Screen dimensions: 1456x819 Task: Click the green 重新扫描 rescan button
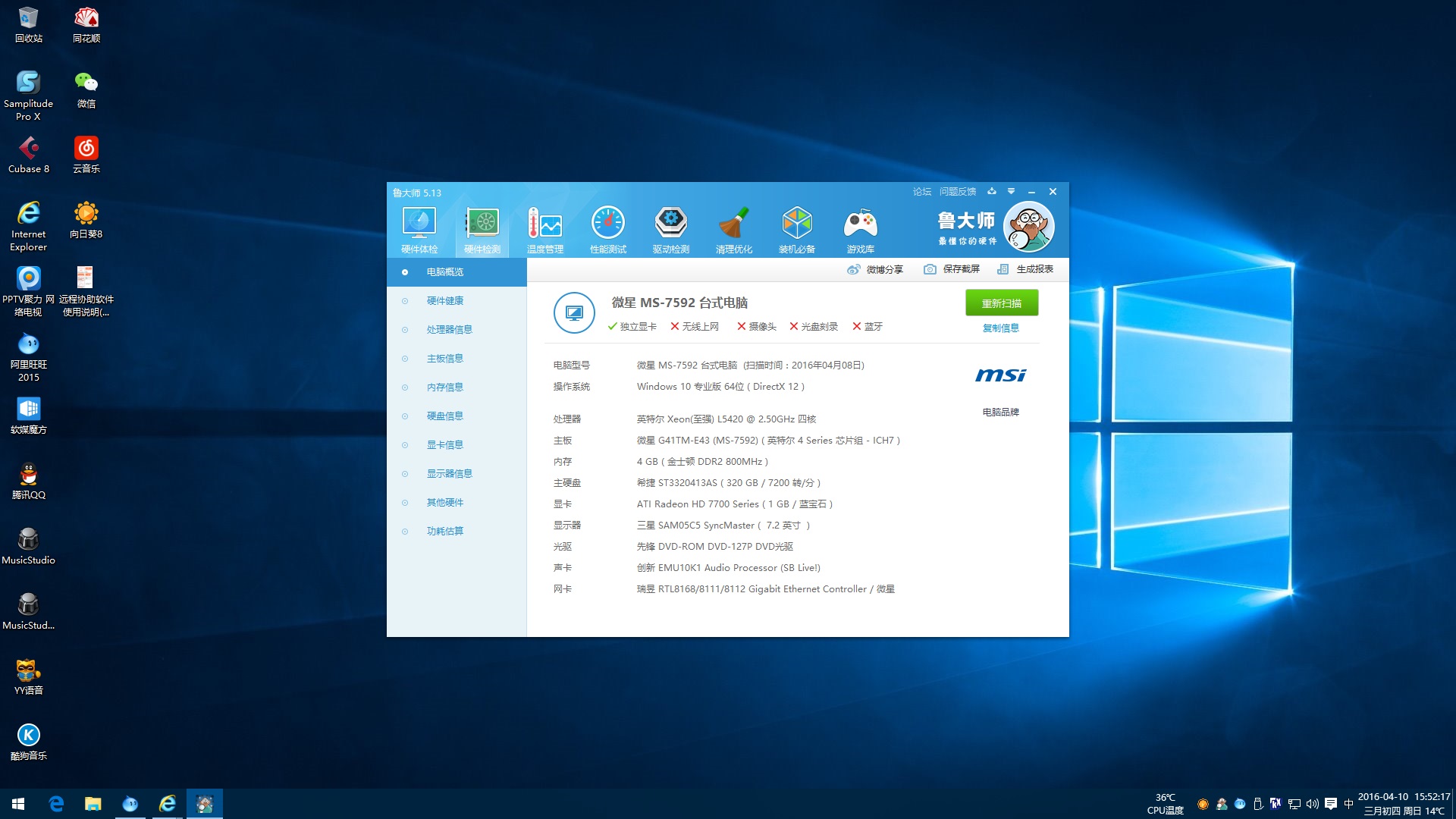click(x=1002, y=303)
